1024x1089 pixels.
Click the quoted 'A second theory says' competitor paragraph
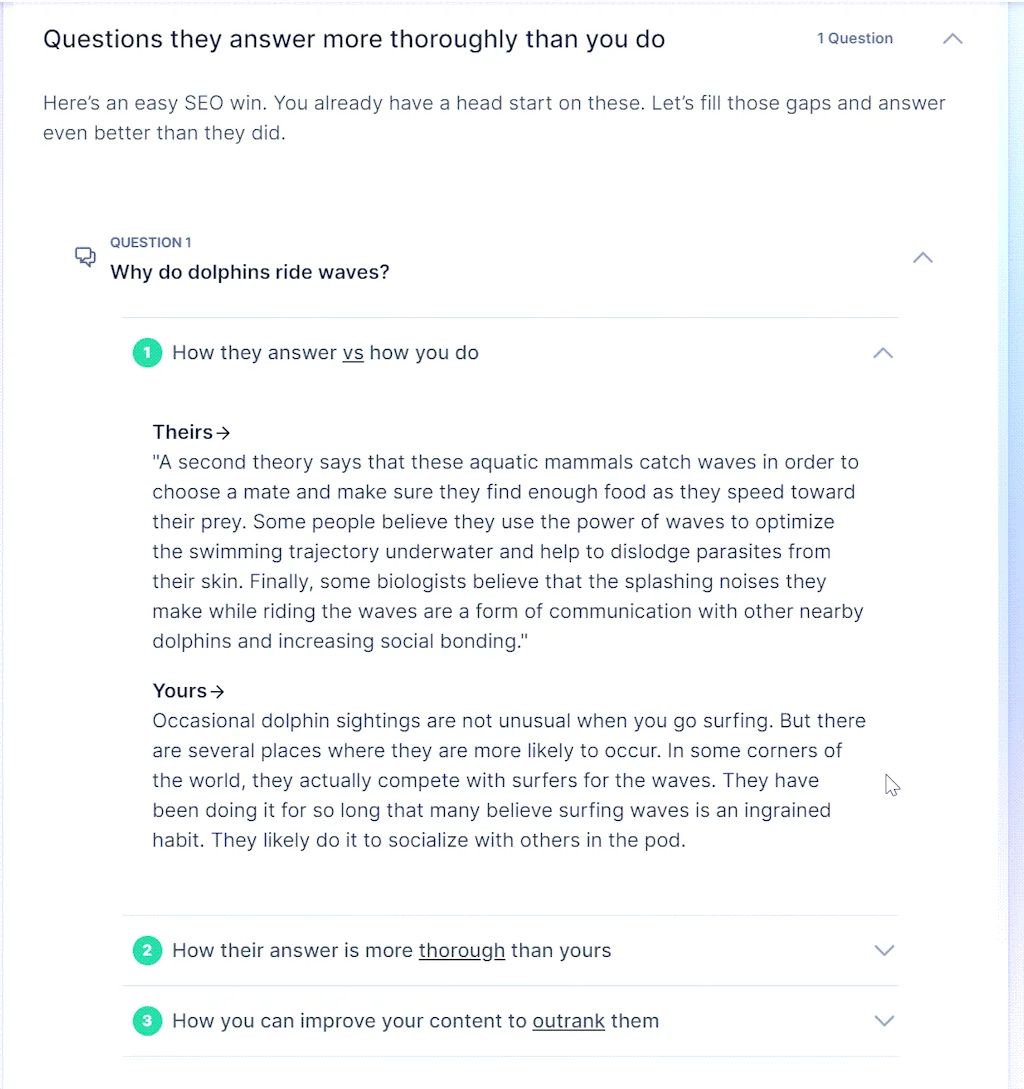(507, 552)
